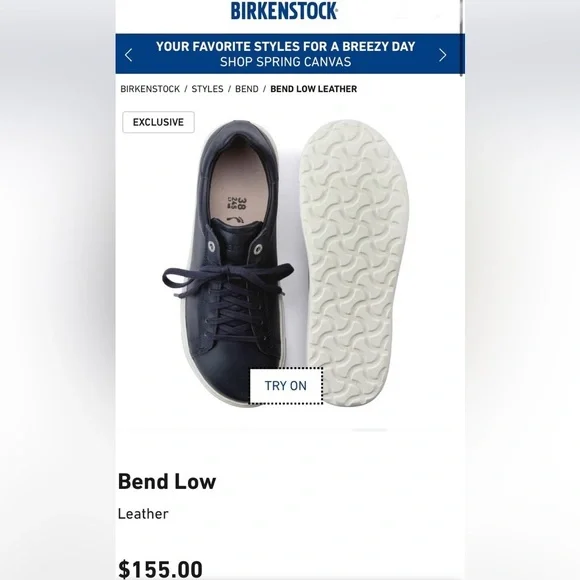The width and height of the screenshot is (580, 580).
Task: Click the image gallery position indicator
Action: 369,430
